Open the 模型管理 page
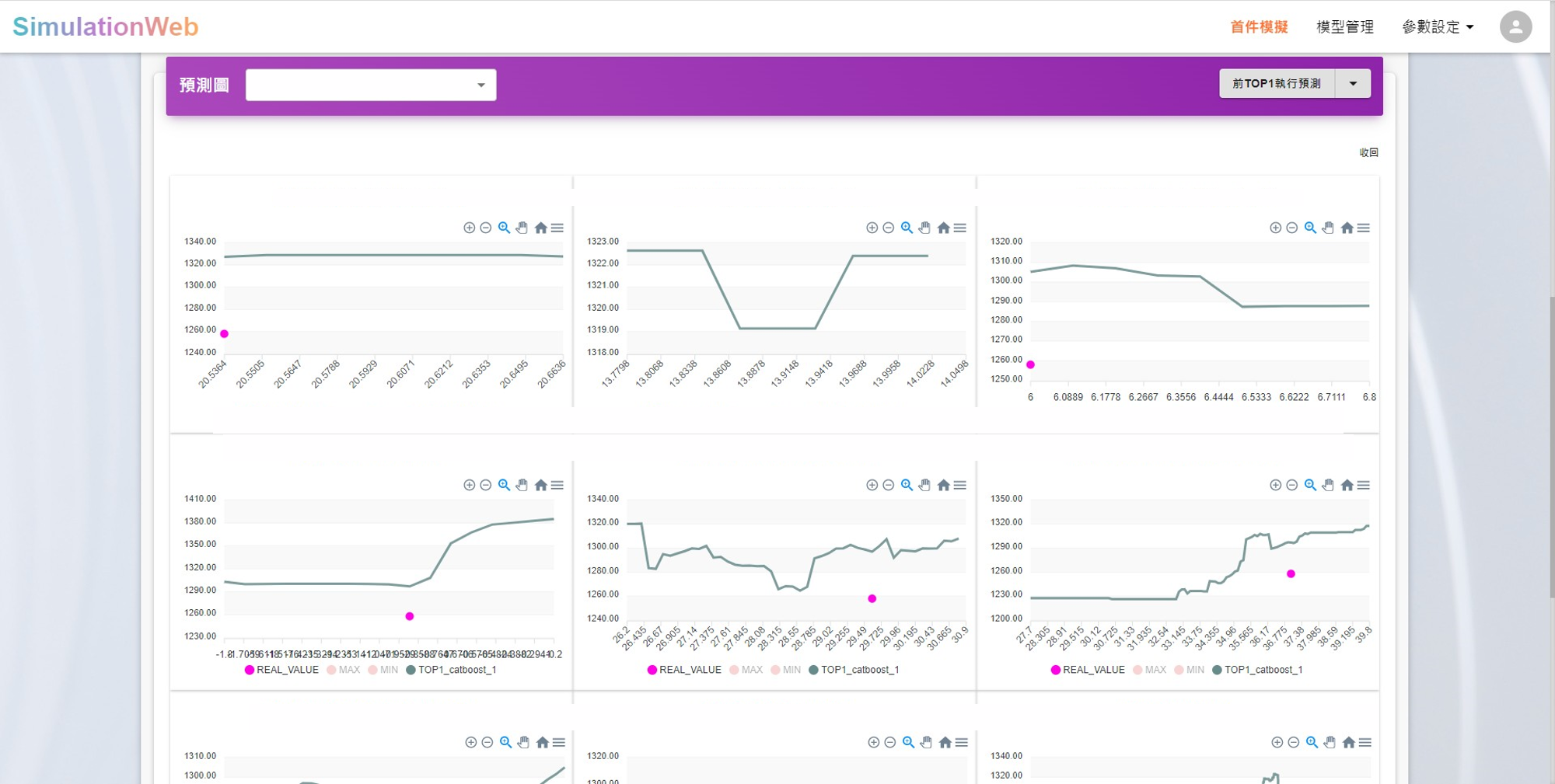 1345,27
